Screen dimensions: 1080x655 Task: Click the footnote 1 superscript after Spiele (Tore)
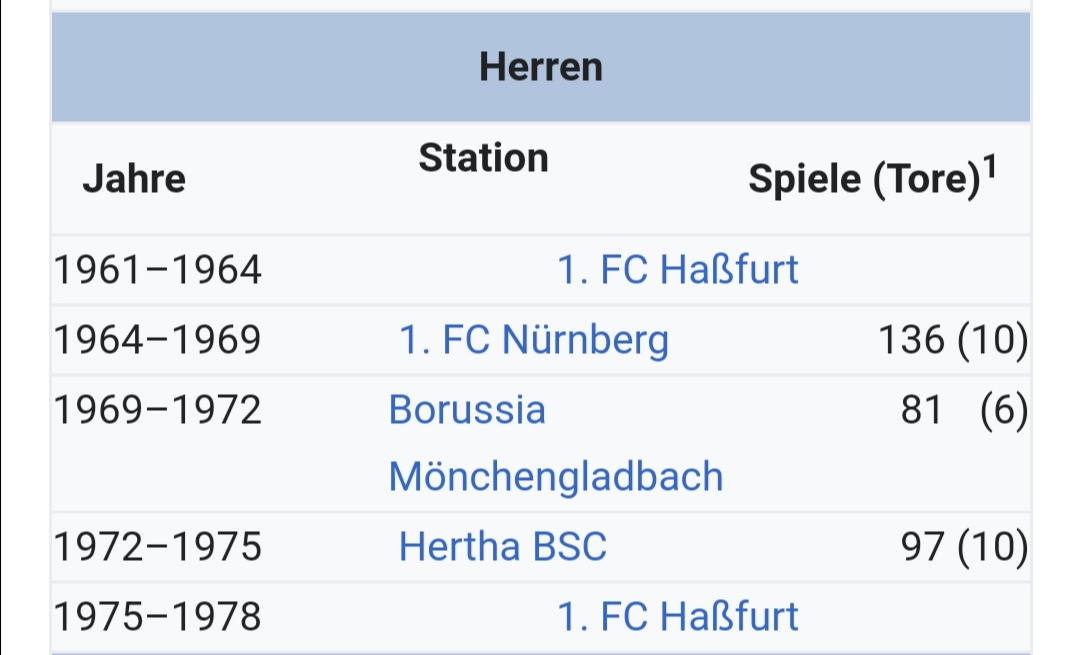[x=989, y=168]
